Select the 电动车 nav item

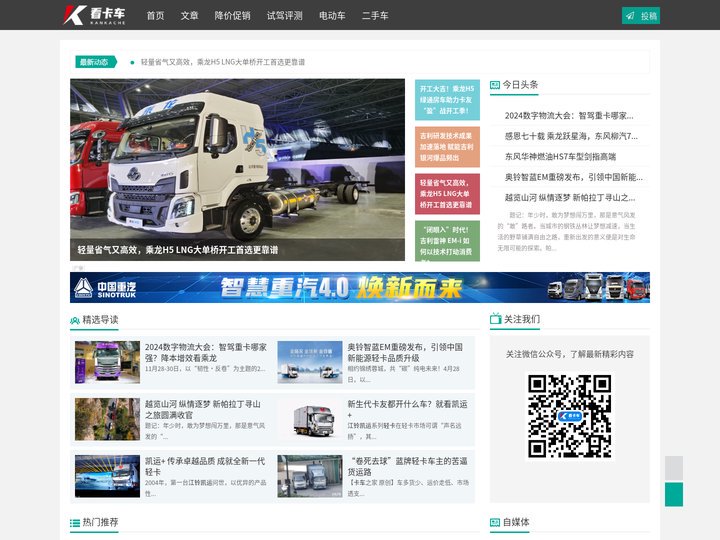coord(332,16)
